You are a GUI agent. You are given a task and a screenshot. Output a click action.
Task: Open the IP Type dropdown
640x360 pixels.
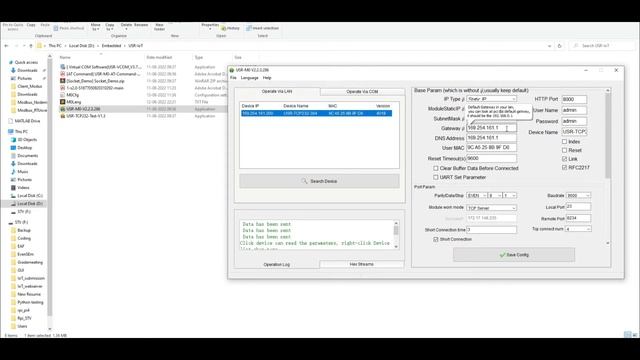[492, 99]
